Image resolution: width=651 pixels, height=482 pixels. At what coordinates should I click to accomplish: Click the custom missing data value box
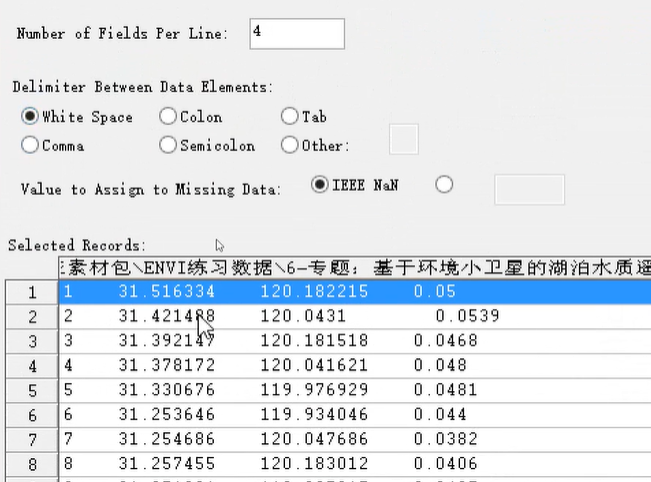[x=529, y=190]
